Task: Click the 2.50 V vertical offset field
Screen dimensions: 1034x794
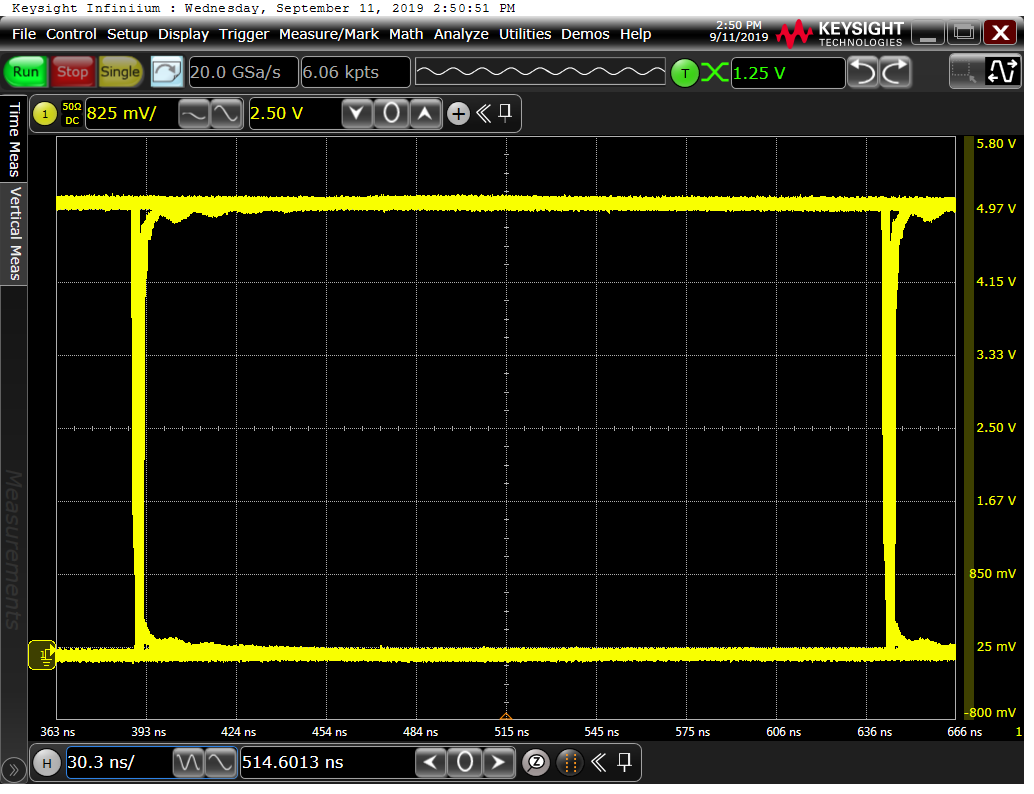Action: pyautogui.click(x=293, y=114)
